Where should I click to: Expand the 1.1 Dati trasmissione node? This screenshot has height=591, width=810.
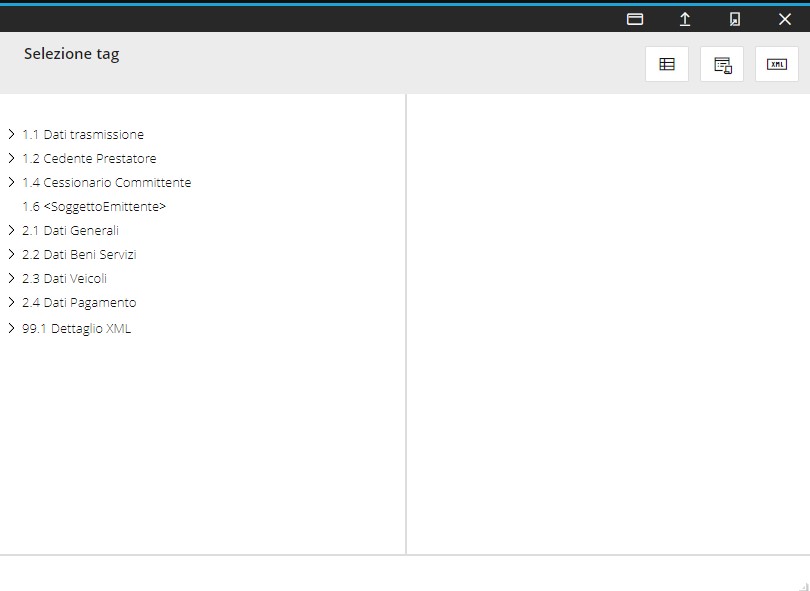[11, 134]
